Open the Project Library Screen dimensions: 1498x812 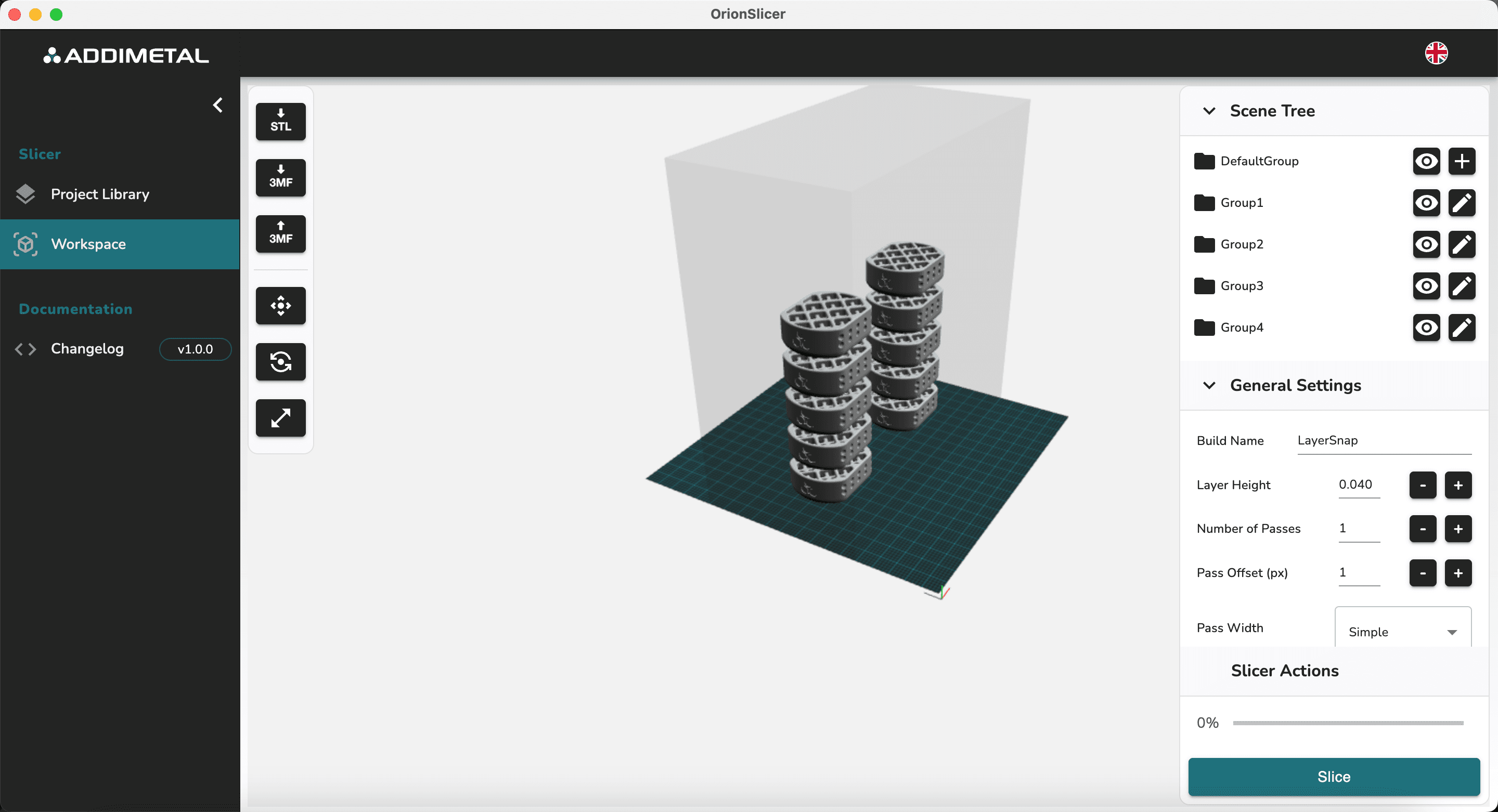point(100,194)
